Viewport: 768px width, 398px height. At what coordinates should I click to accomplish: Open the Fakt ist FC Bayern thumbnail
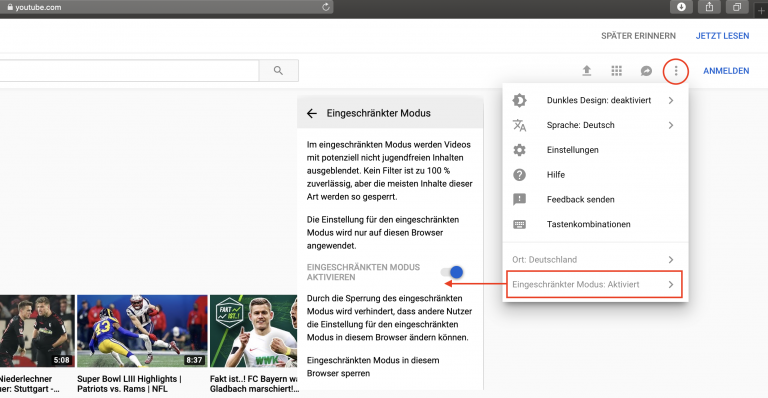[253, 331]
